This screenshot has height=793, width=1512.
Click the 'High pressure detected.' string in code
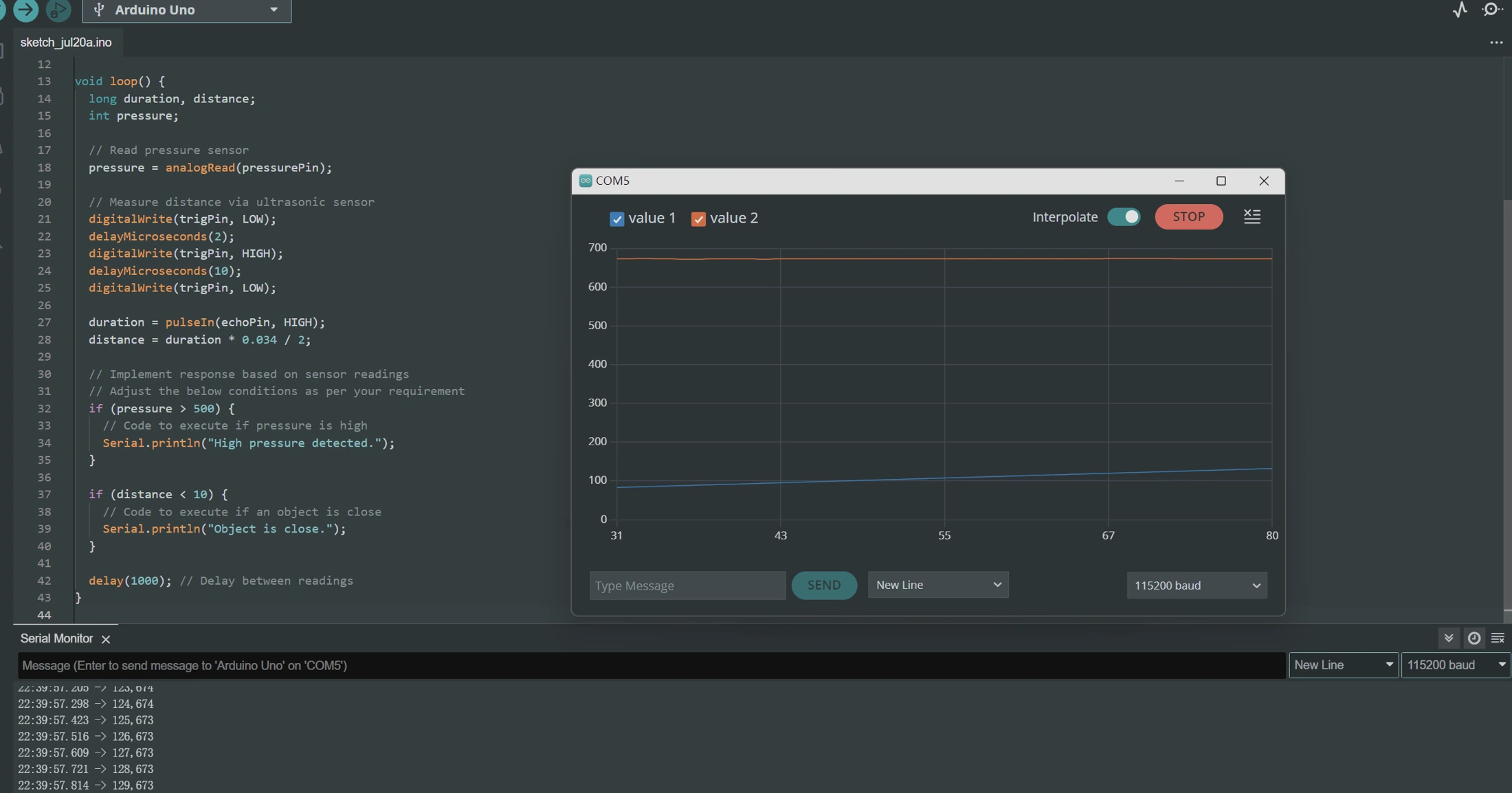(294, 443)
